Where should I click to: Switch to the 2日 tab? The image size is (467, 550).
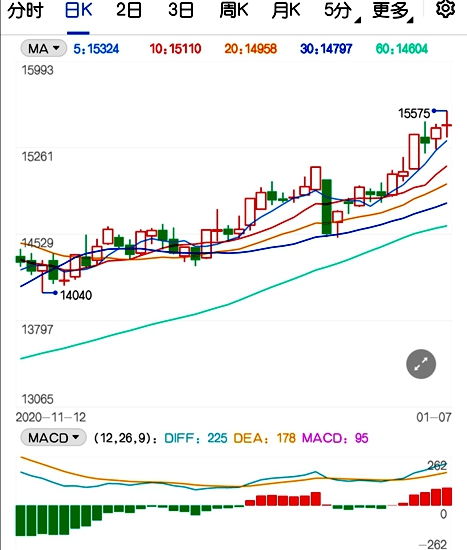pyautogui.click(x=129, y=11)
